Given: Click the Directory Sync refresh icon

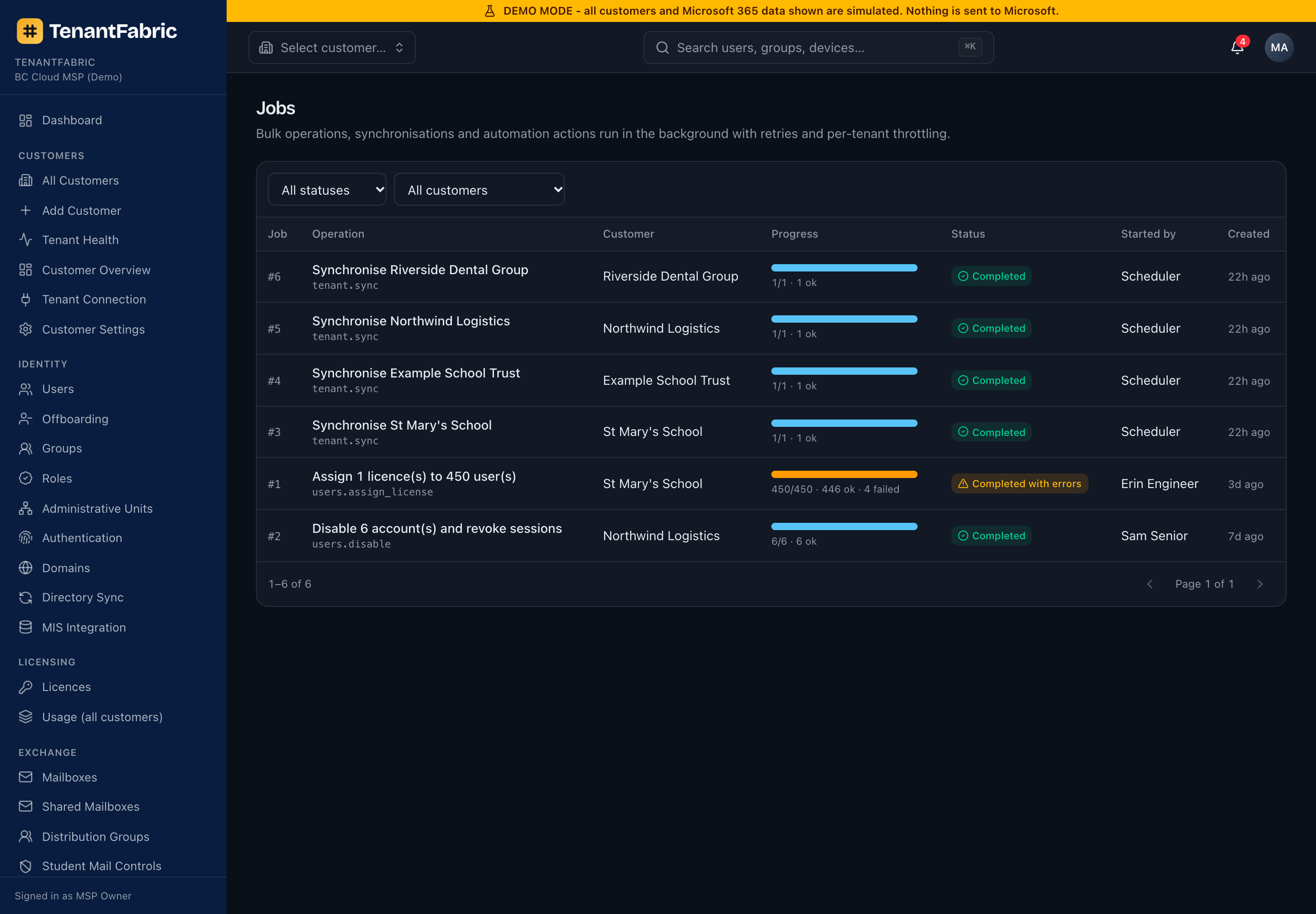Looking at the screenshot, I should [x=25, y=597].
